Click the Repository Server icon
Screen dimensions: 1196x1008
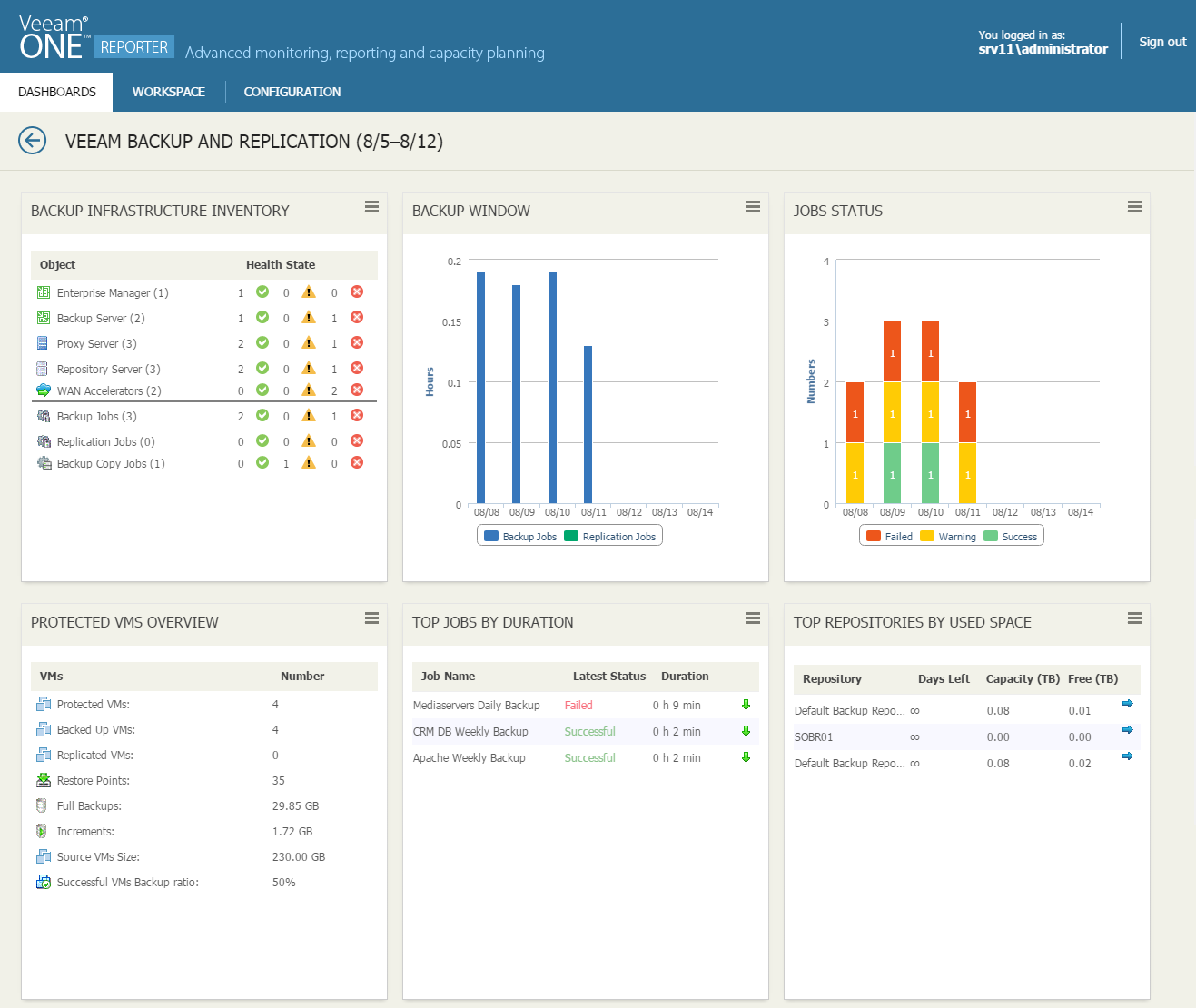point(43,369)
